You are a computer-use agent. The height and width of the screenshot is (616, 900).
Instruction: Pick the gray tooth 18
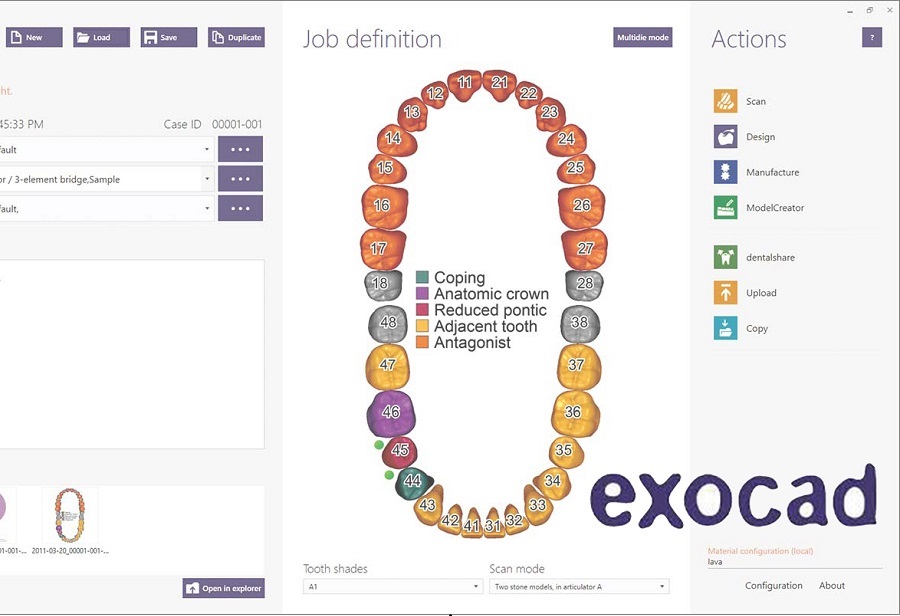[383, 285]
